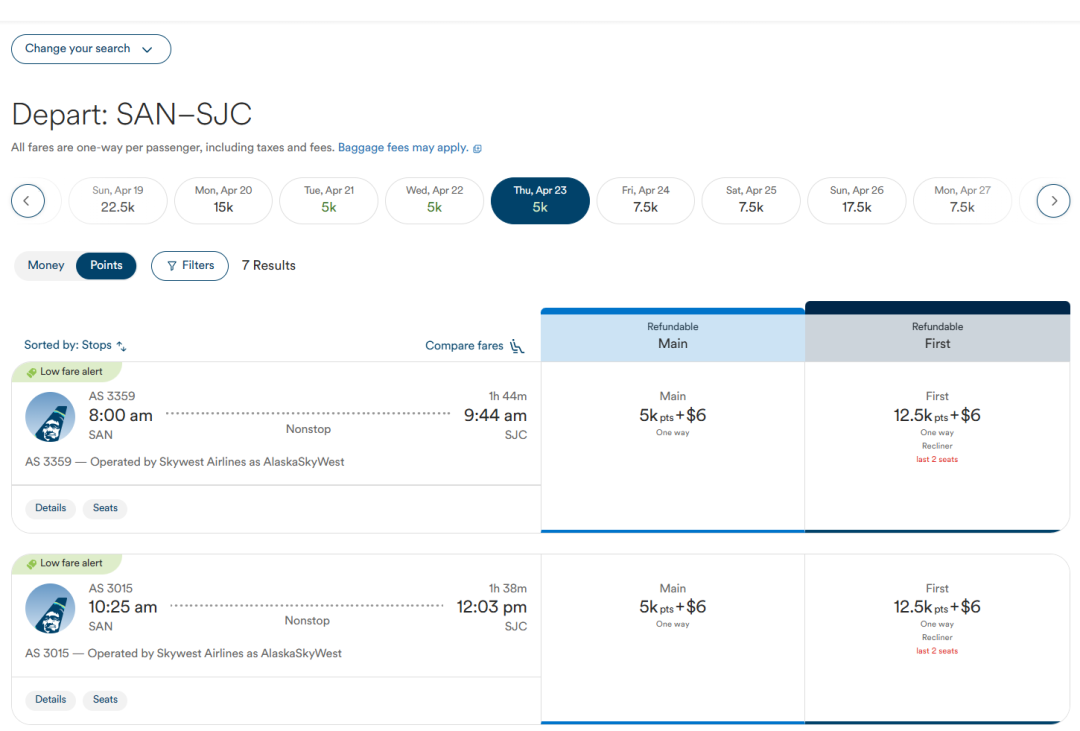Image resolution: width=1080 pixels, height=731 pixels.
Task: Open Details for the 8:00 am flight
Action: click(50, 508)
